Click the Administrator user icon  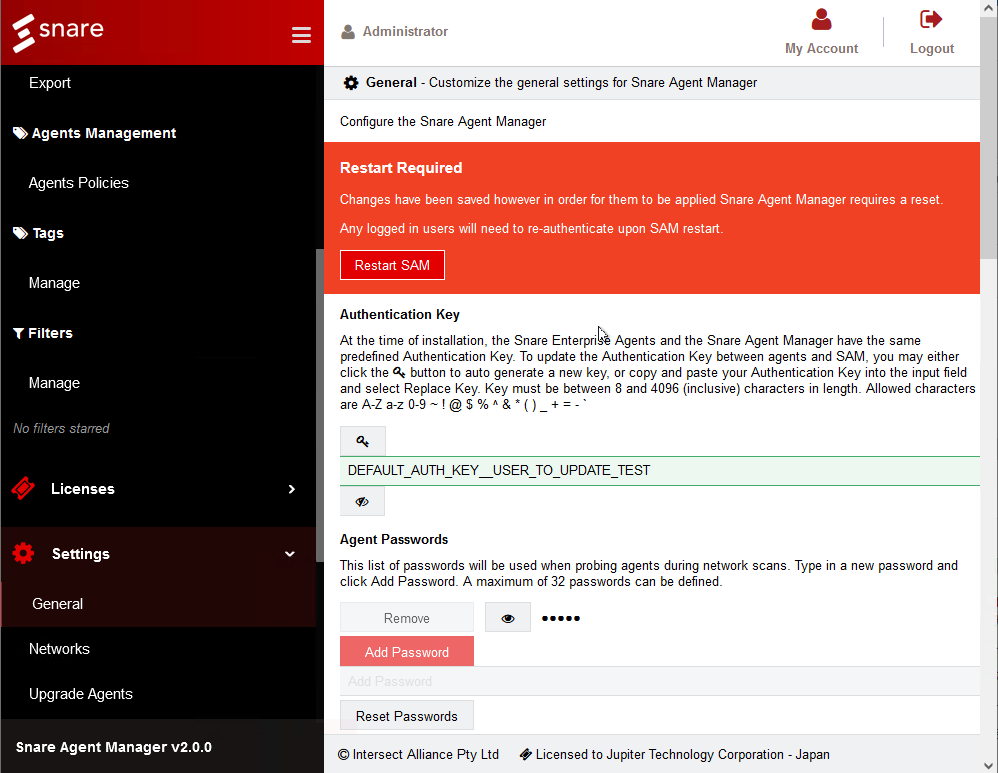click(x=348, y=32)
